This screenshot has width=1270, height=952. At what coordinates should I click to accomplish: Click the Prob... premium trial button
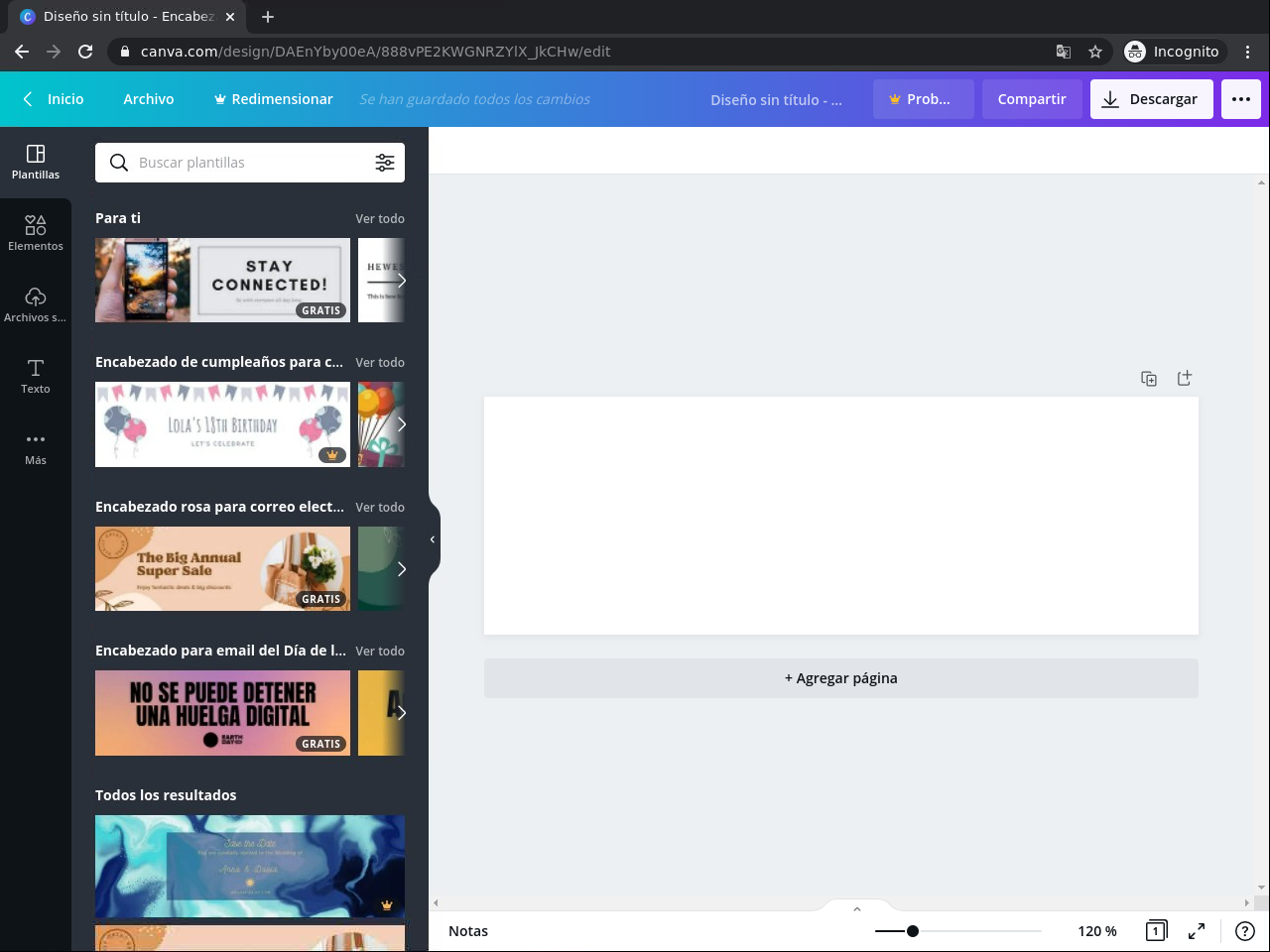(x=924, y=99)
